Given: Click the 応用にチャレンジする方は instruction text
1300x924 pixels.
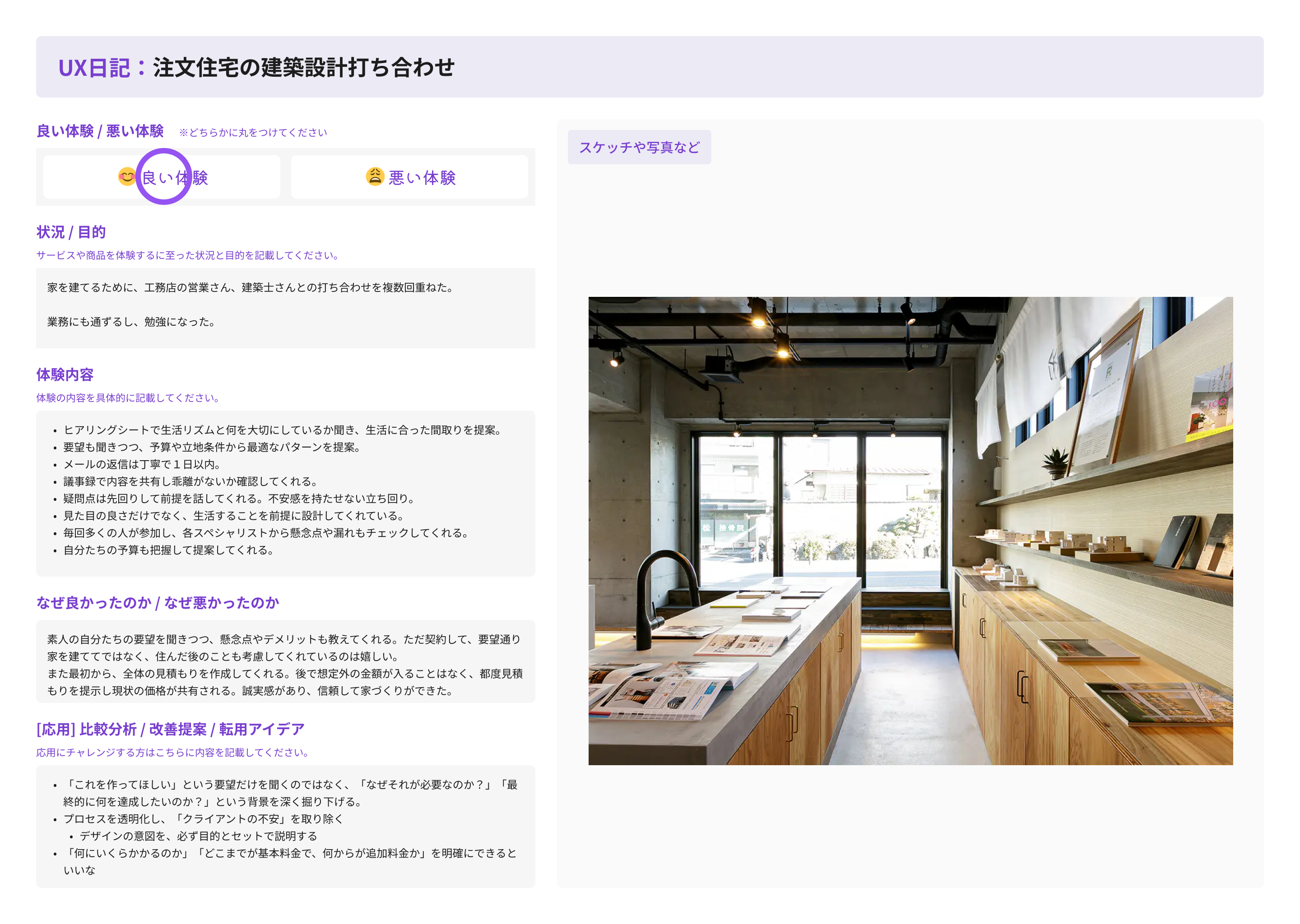Looking at the screenshot, I should click(173, 752).
